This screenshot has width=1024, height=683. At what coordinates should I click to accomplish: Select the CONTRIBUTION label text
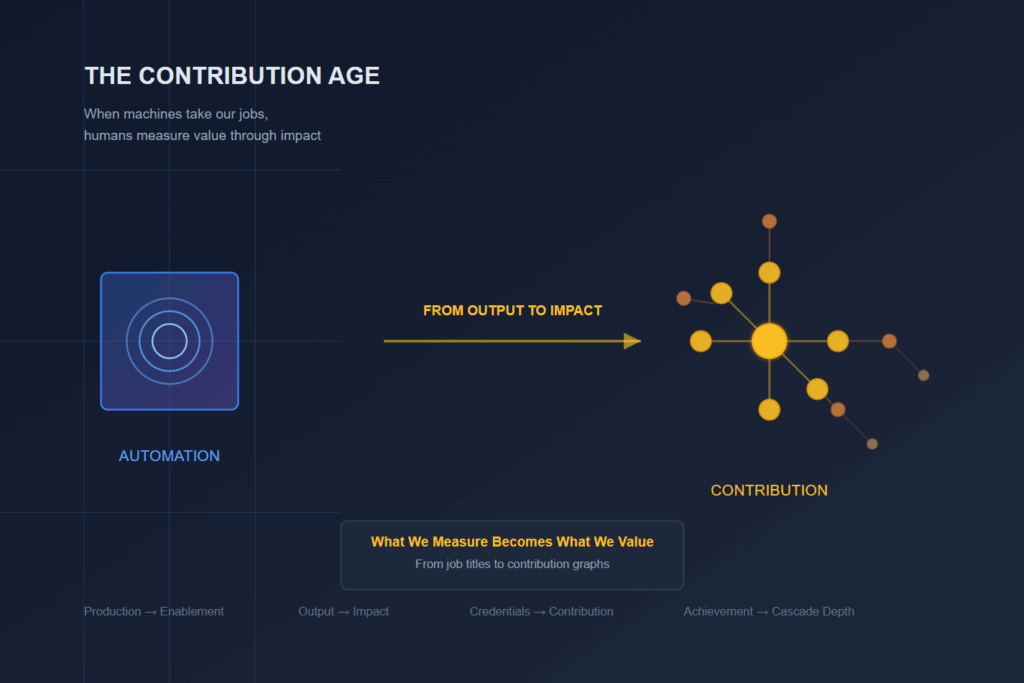pyautogui.click(x=769, y=490)
